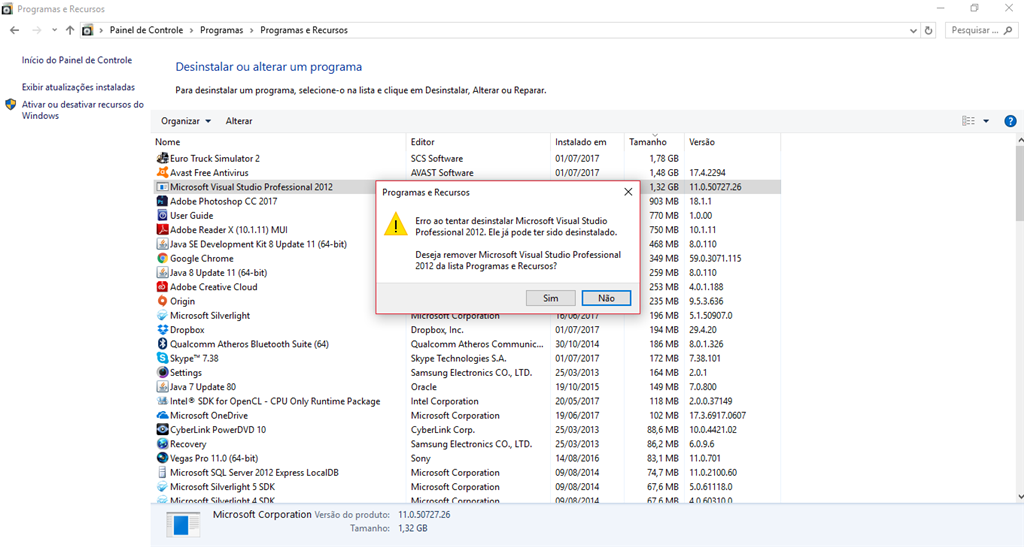The height and width of the screenshot is (547, 1024).
Task: Click the Microsoft Silverlight icon
Action: (162, 315)
